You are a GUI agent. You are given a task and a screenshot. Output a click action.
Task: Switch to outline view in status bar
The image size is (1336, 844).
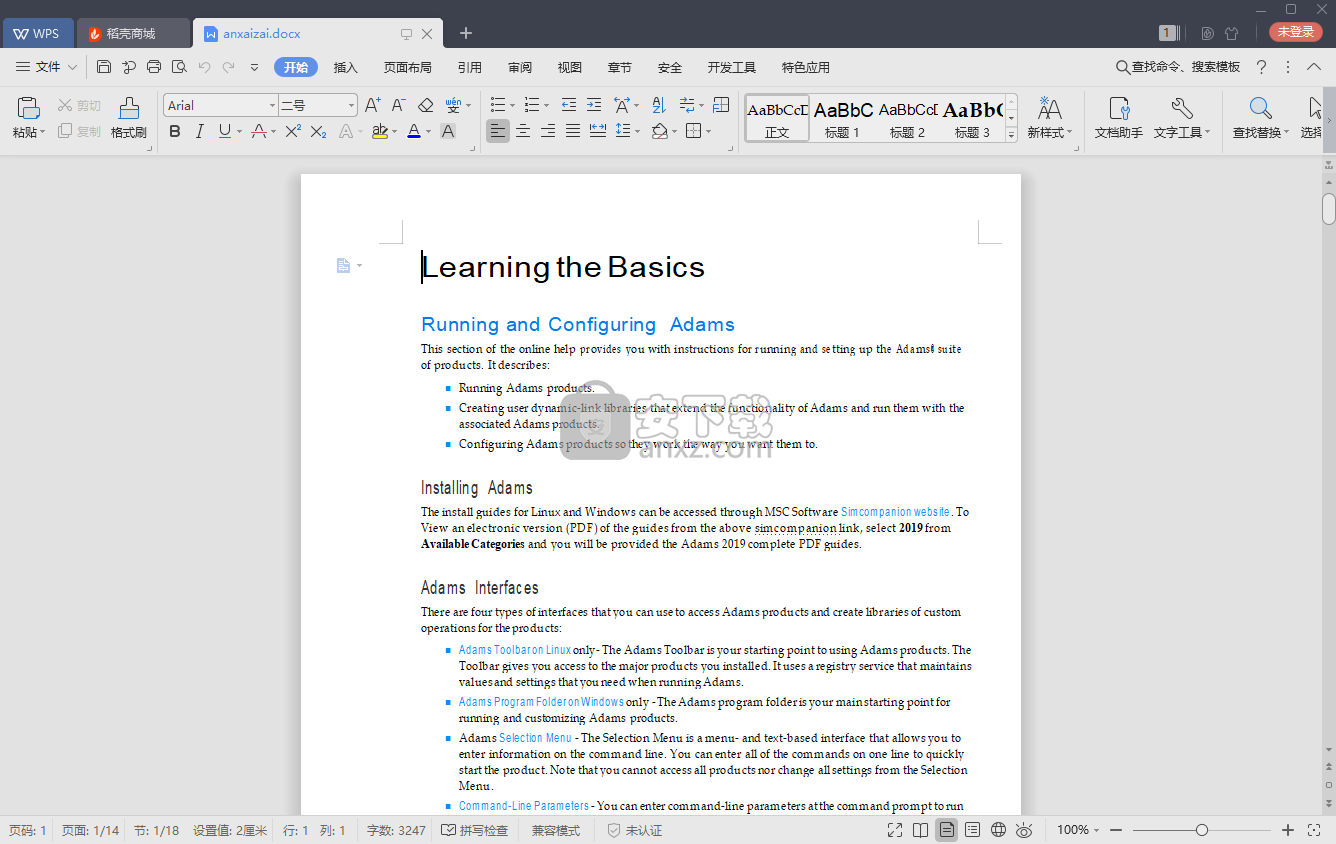tap(972, 830)
